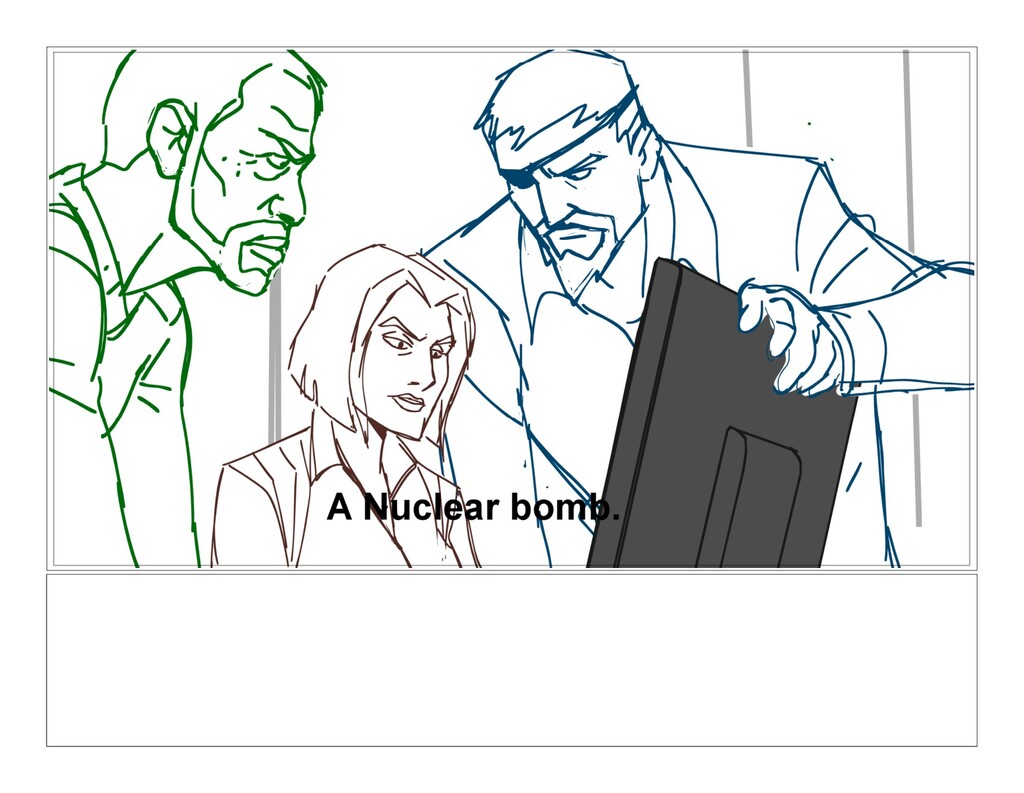The width and height of the screenshot is (1024, 793).
Task: Click the dark monitor in the storyboard panel
Action: tap(722, 415)
